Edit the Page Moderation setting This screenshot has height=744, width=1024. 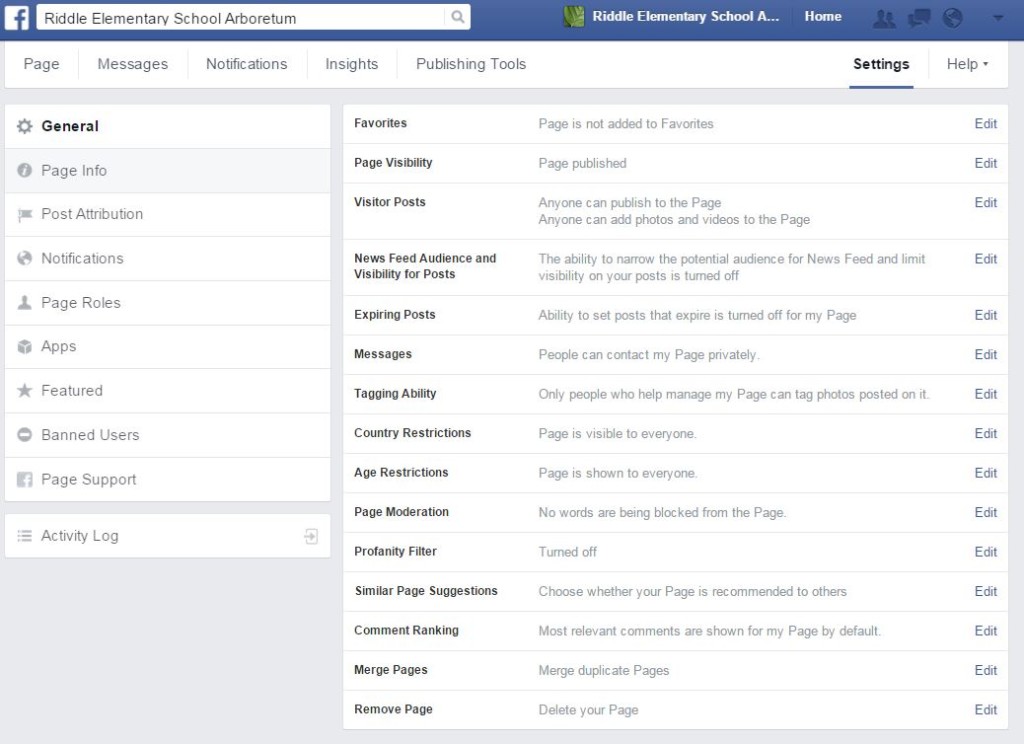pyautogui.click(x=985, y=512)
